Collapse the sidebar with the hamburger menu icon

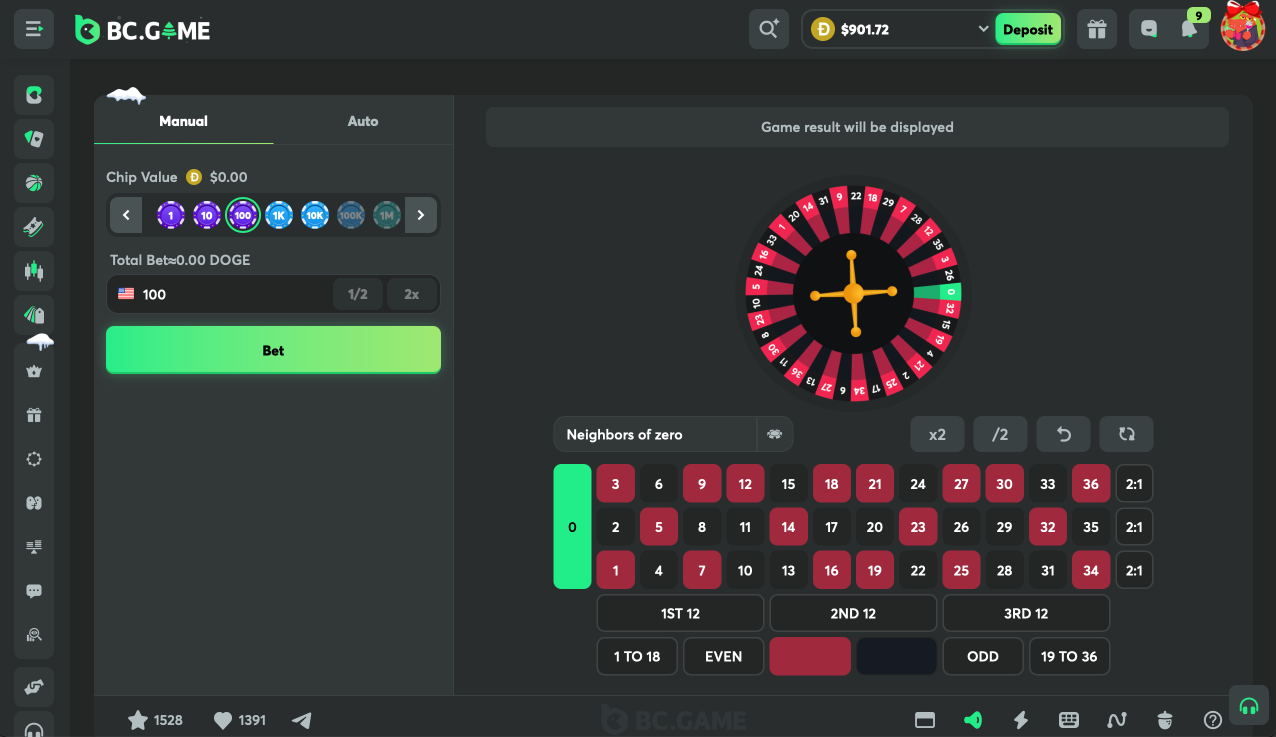click(x=34, y=29)
